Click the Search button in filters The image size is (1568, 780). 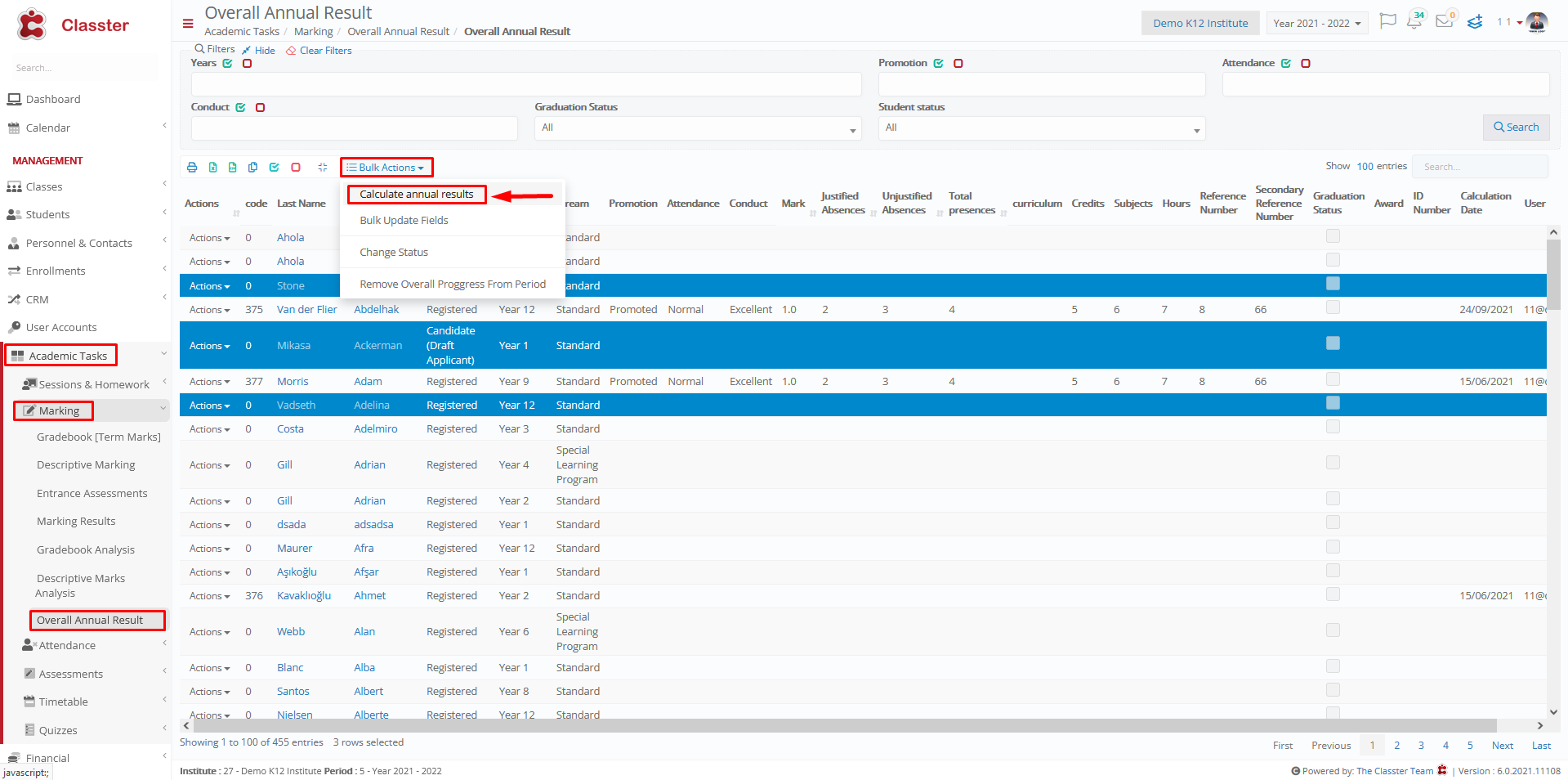(1516, 127)
